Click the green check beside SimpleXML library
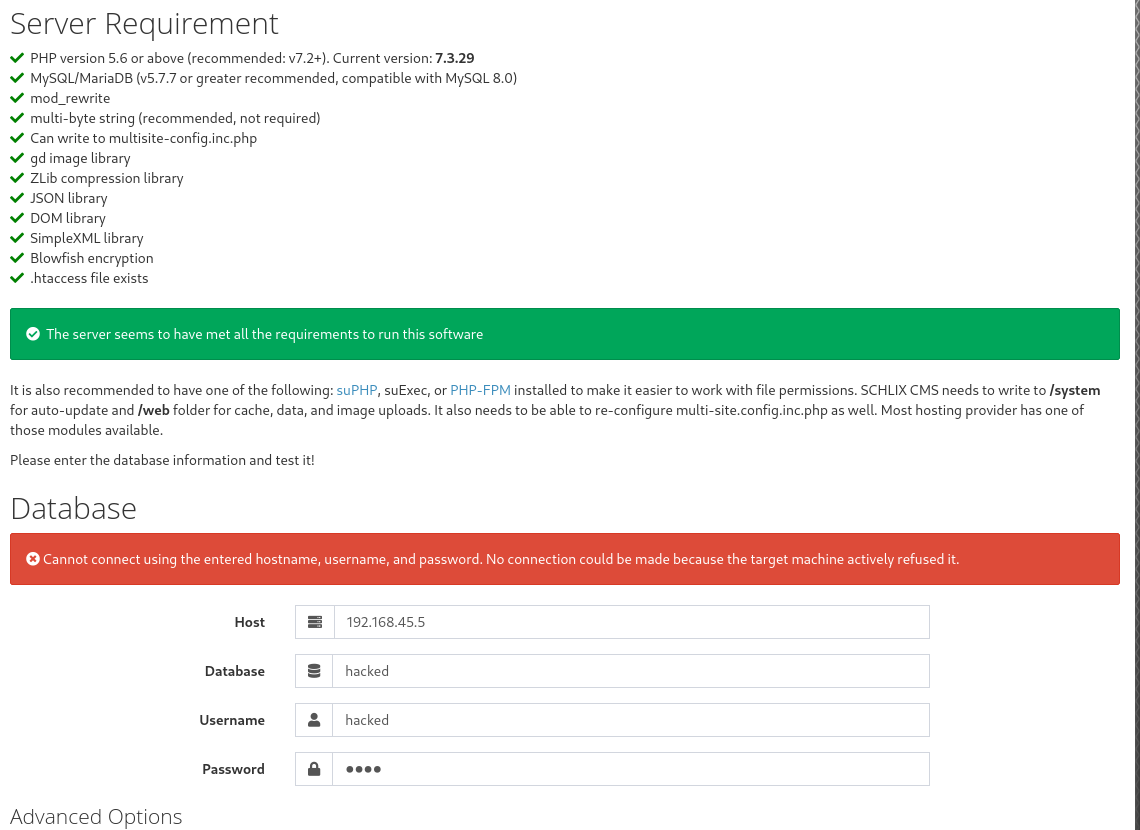This screenshot has height=830, width=1140. [16, 238]
